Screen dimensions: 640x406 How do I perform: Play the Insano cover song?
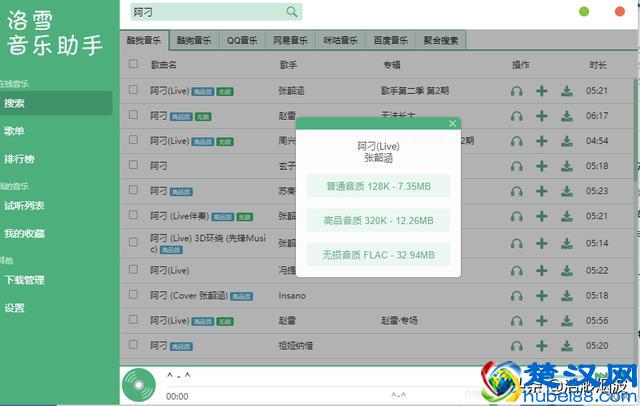click(x=517, y=296)
